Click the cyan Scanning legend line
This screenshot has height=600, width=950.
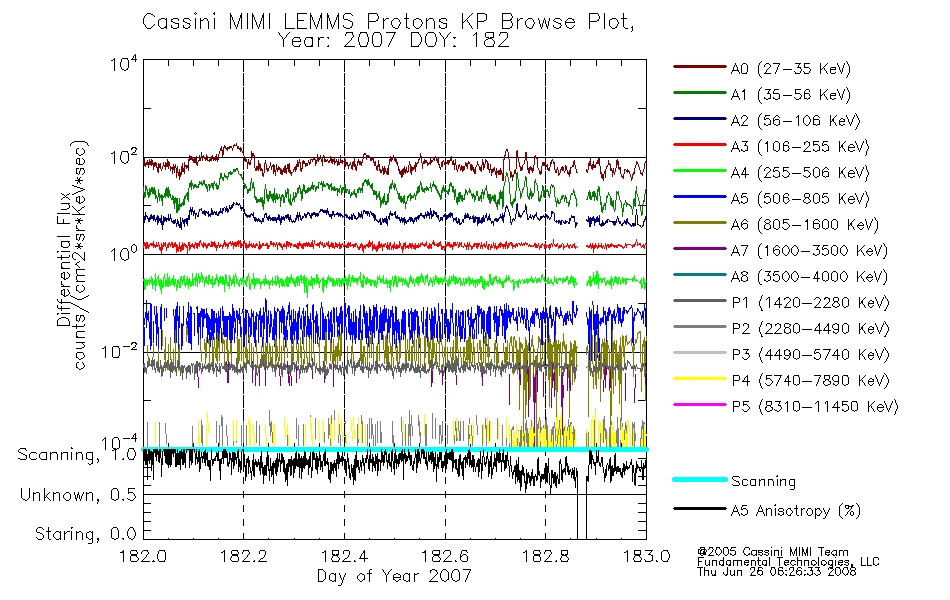(x=700, y=479)
